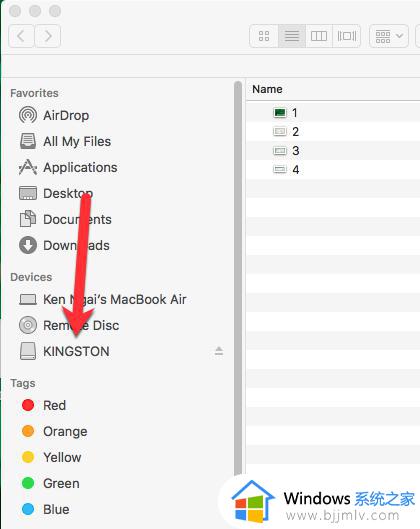Switch to column view mode
The height and width of the screenshot is (529, 420).
[x=319, y=36]
